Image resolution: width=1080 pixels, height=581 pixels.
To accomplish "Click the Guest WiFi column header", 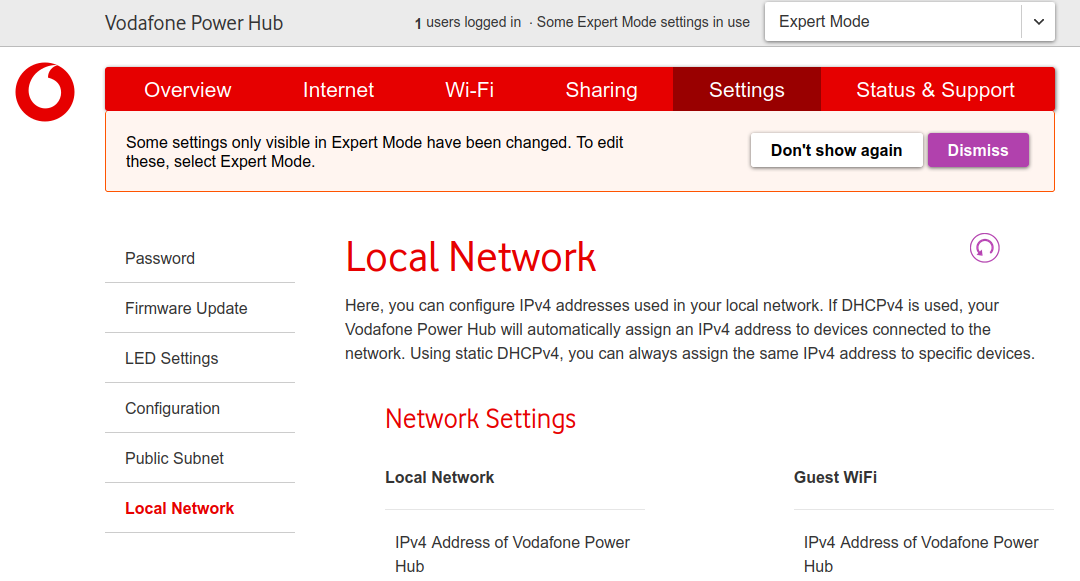I will [835, 477].
